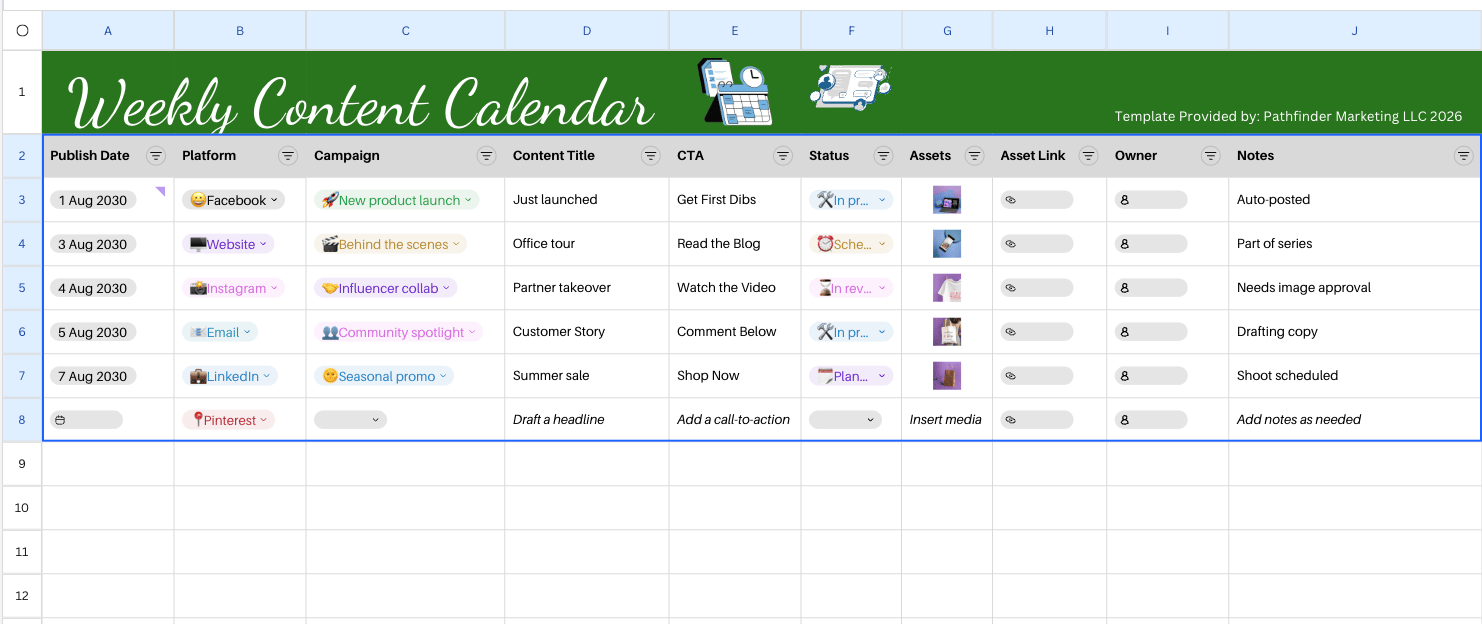This screenshot has width=1482, height=624.
Task: Select column D header
Action: click(587, 31)
